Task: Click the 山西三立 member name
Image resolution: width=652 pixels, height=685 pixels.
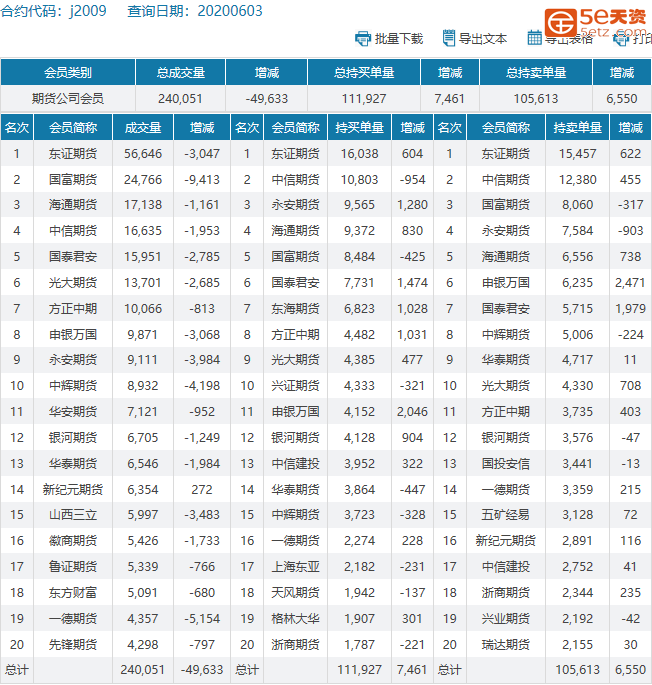Action: point(73,515)
